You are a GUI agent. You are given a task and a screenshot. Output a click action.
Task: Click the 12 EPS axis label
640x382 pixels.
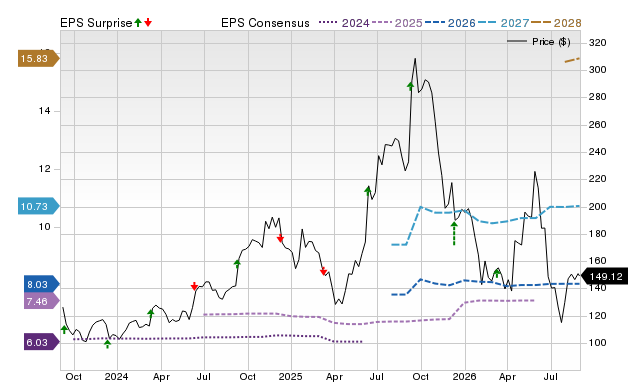pos(44,169)
